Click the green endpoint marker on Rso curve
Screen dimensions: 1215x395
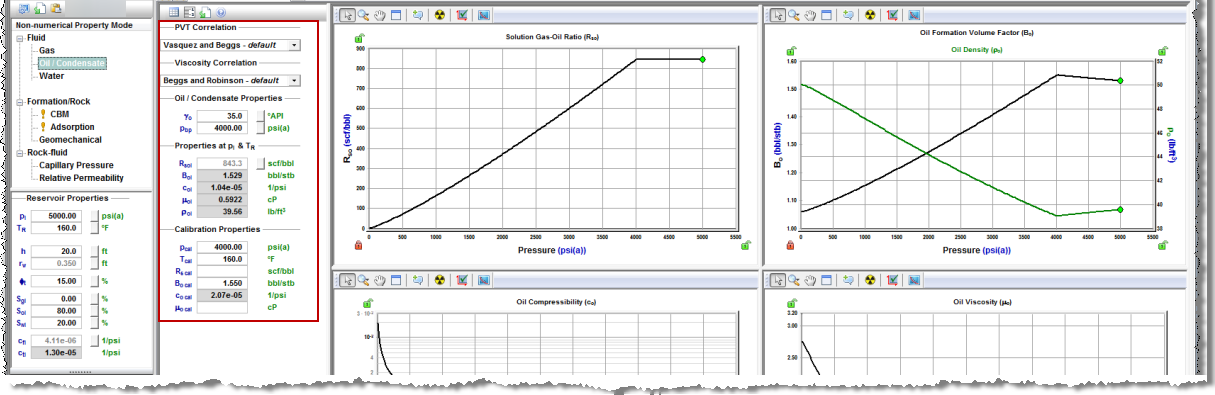pyautogui.click(x=703, y=60)
